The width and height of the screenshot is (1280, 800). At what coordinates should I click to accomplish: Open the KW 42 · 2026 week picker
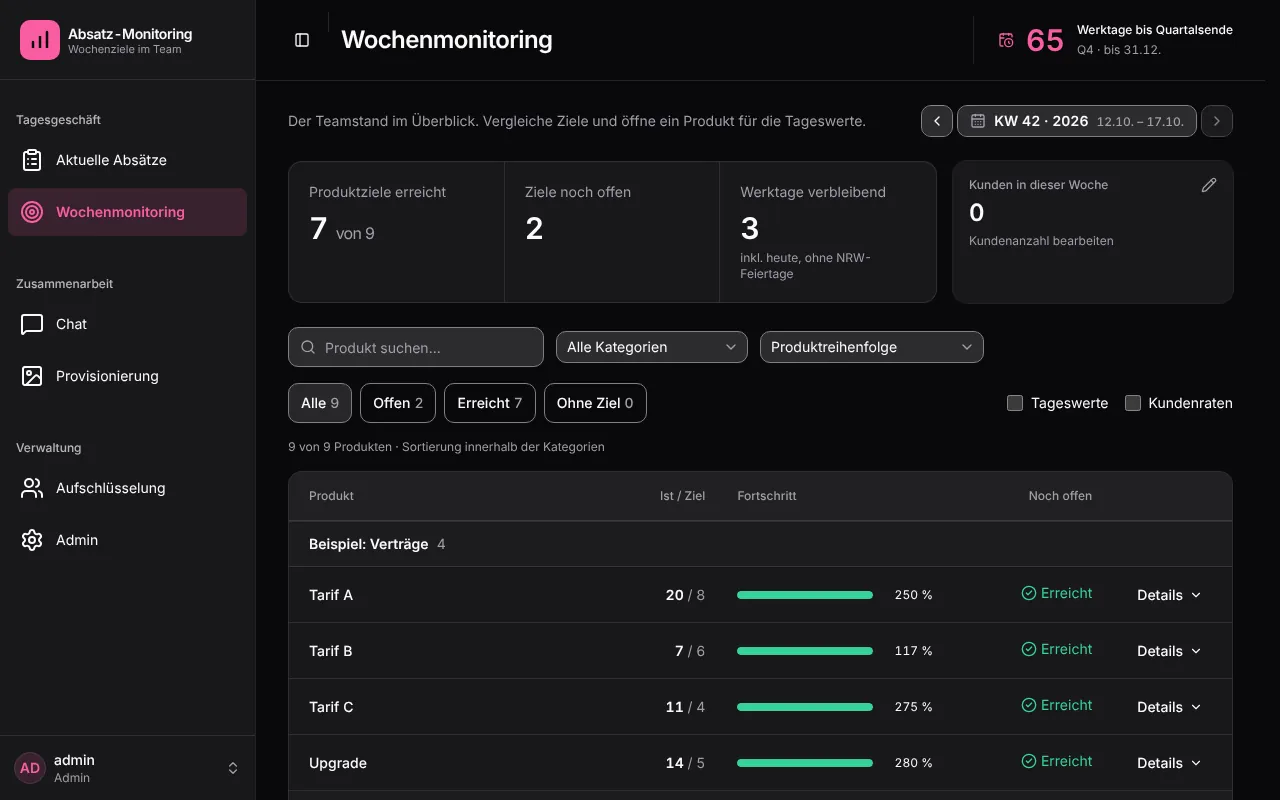pos(1077,121)
